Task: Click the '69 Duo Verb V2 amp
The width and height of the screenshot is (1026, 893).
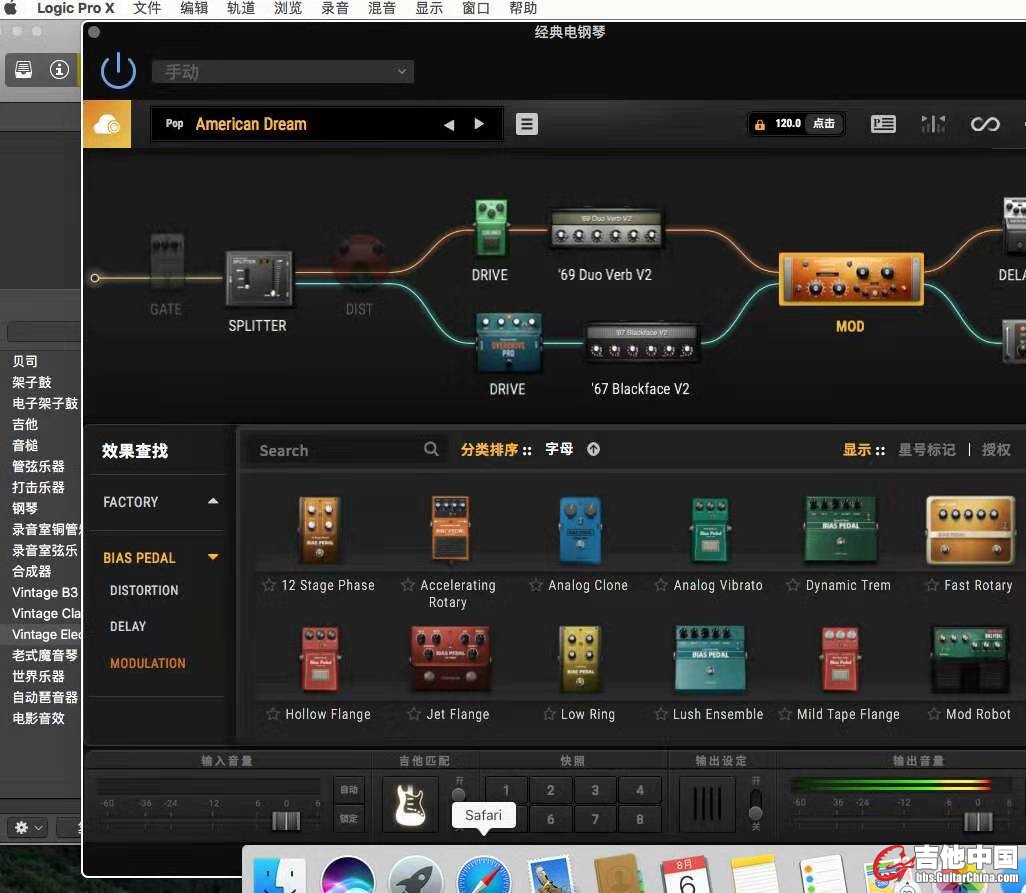Action: (605, 231)
